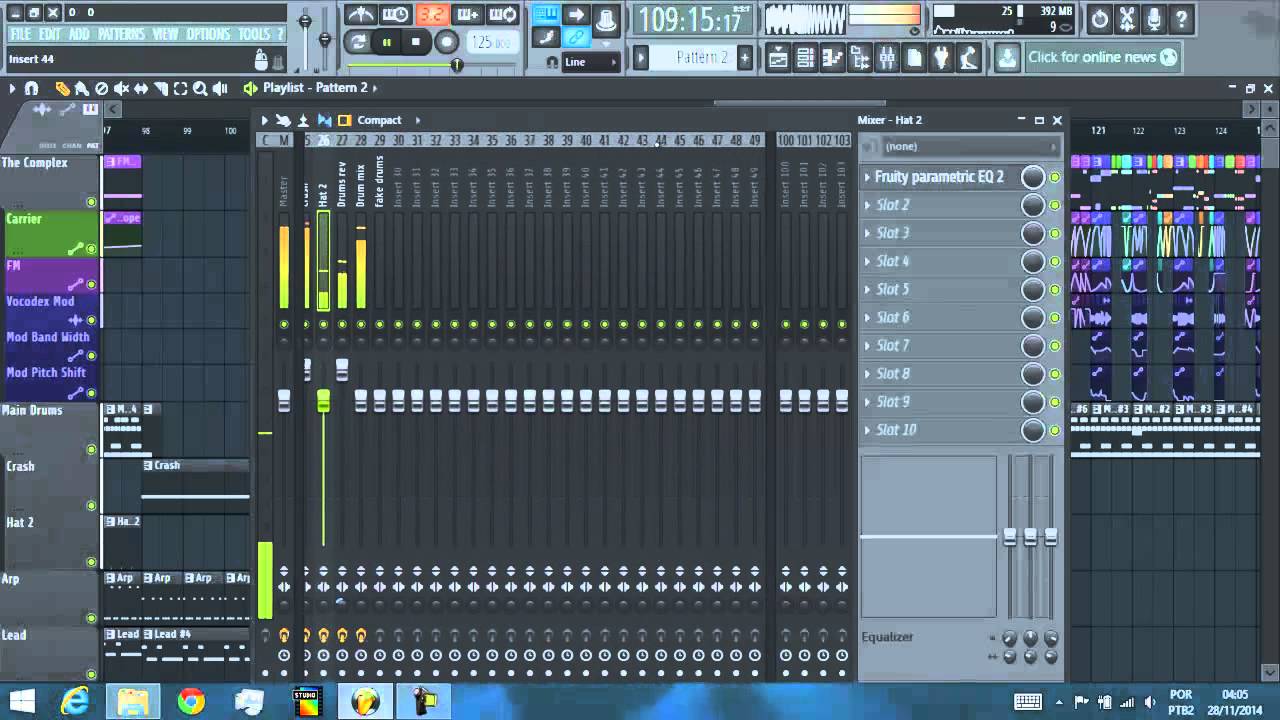Open the channel rack icon
Image resolution: width=1280 pixels, height=720 pixels.
click(805, 58)
